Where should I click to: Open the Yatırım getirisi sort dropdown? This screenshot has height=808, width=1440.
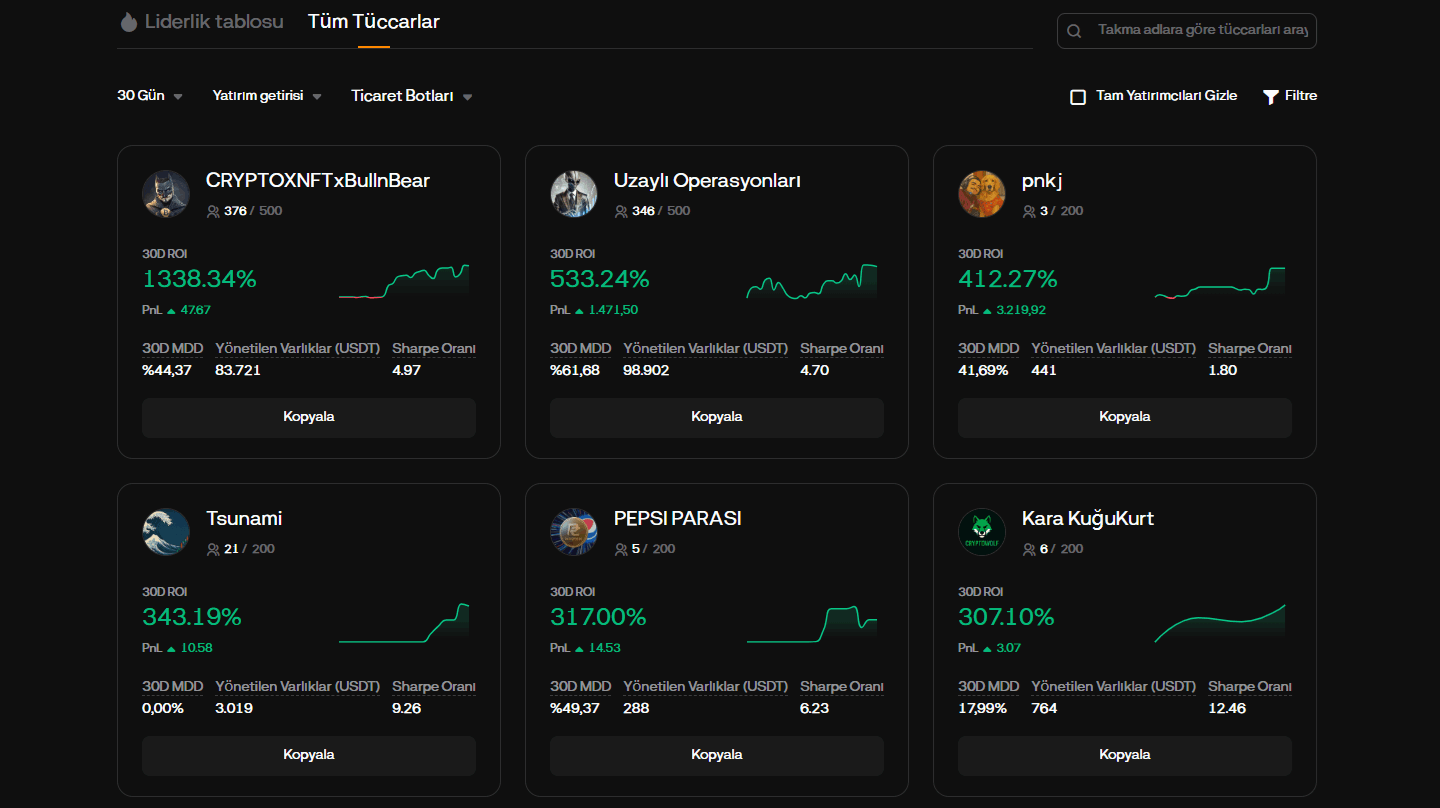tap(266, 96)
